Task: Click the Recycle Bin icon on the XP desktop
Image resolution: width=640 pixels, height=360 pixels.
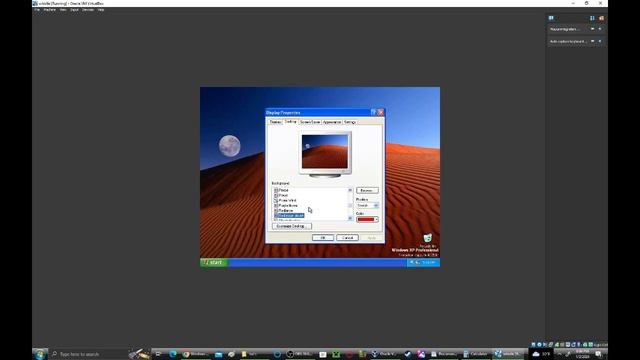Action: click(x=427, y=238)
